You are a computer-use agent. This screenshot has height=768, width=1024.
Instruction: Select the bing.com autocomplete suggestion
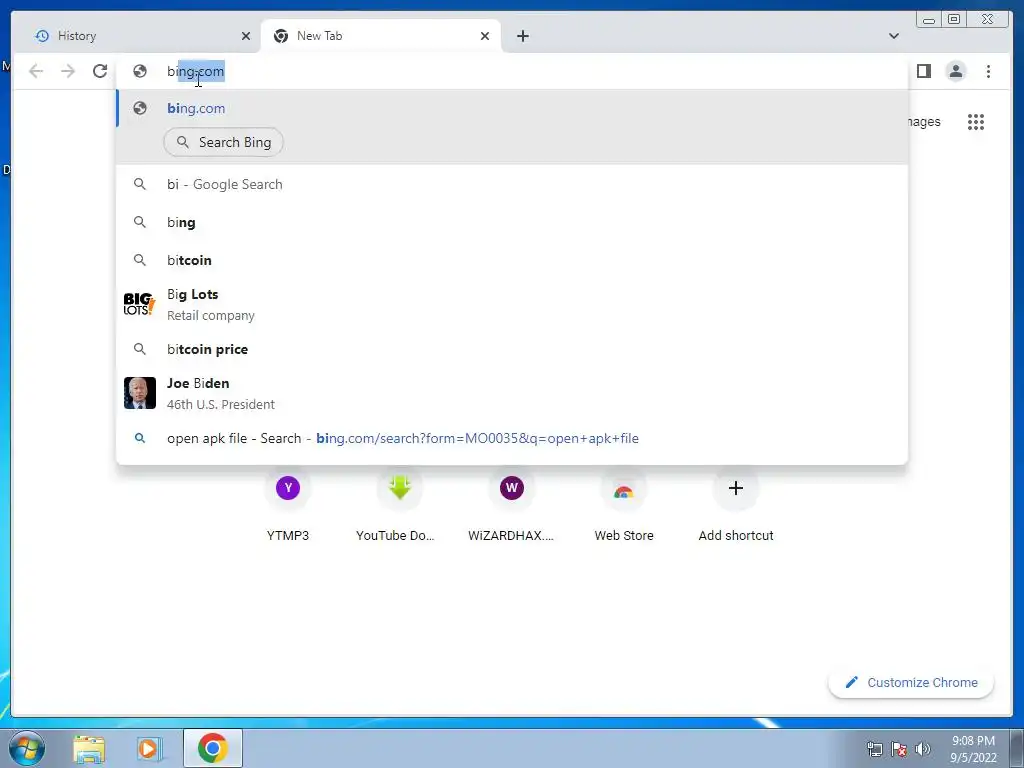511,108
